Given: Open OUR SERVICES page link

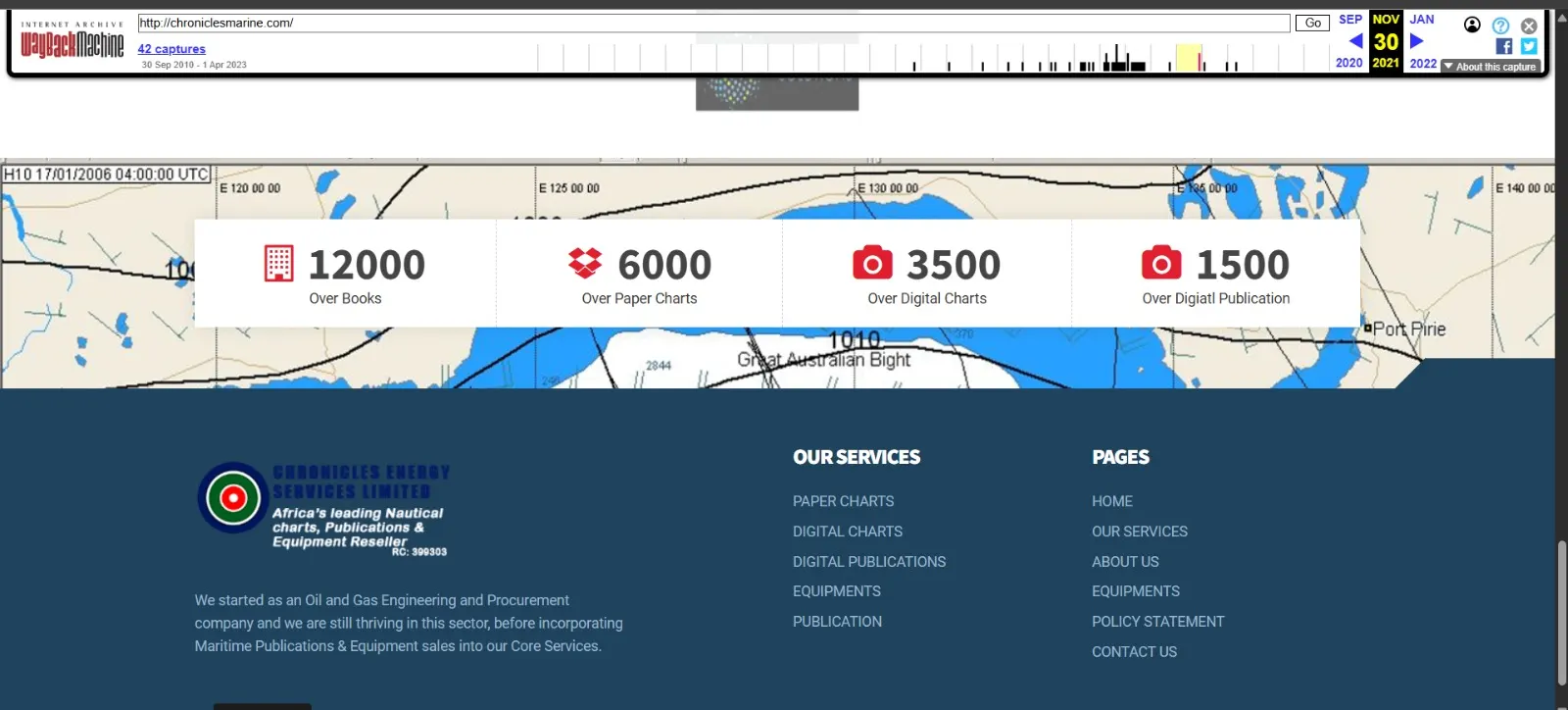Looking at the screenshot, I should [1140, 532].
